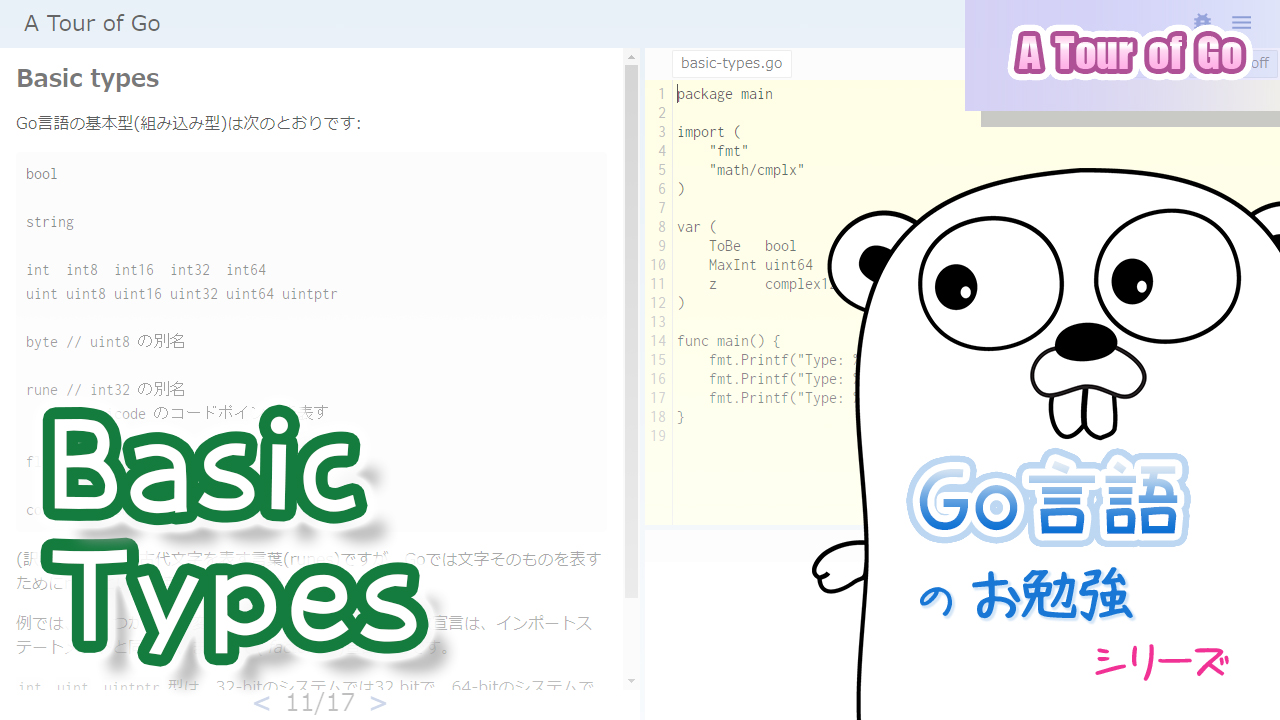1280x720 pixels.
Task: Click the scrollbar up arrow in lesson pane
Action: pyautogui.click(x=631, y=58)
